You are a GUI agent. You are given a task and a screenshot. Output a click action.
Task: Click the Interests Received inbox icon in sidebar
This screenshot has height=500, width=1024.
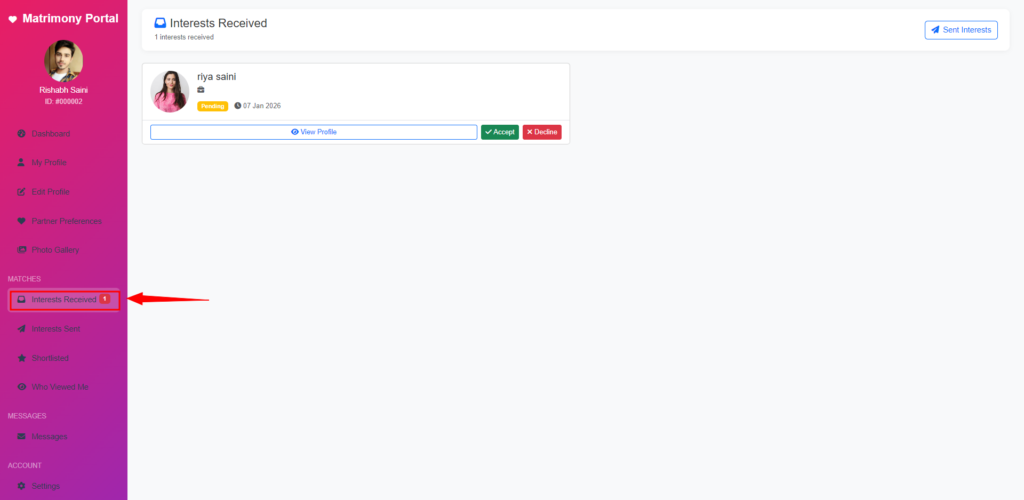tap(21, 300)
